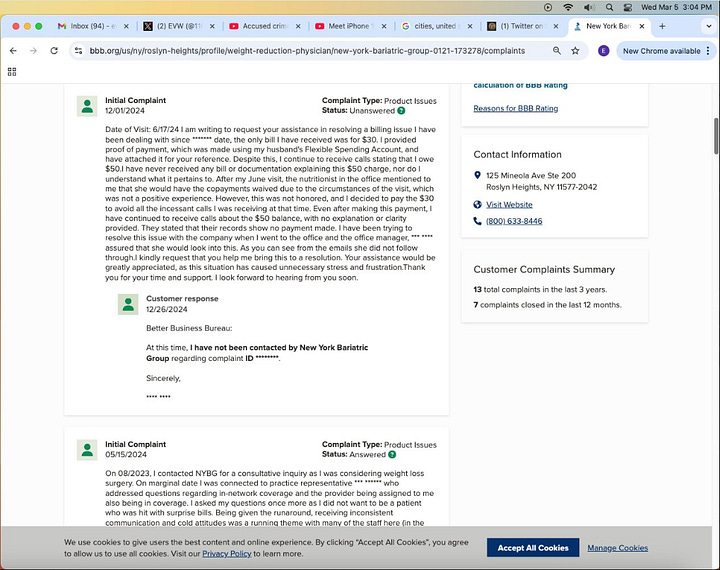Screen dimensions: 720x570
Task: Open Reasons for BBB Rating link
Action: pos(516,108)
